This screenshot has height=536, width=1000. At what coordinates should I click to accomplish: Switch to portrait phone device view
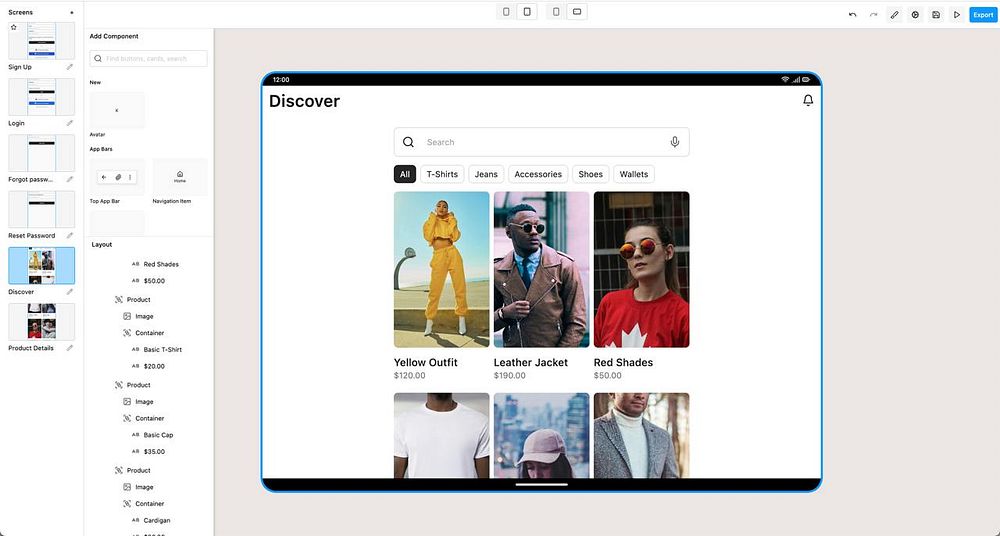[506, 12]
